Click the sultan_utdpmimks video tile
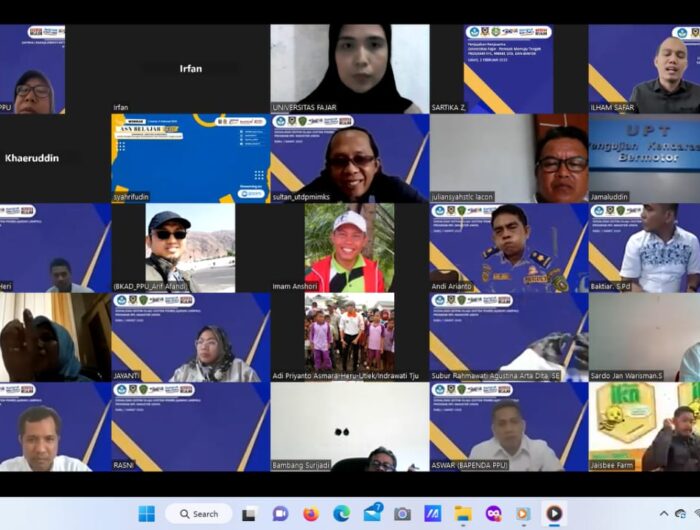Image resolution: width=700 pixels, height=530 pixels. [x=349, y=158]
